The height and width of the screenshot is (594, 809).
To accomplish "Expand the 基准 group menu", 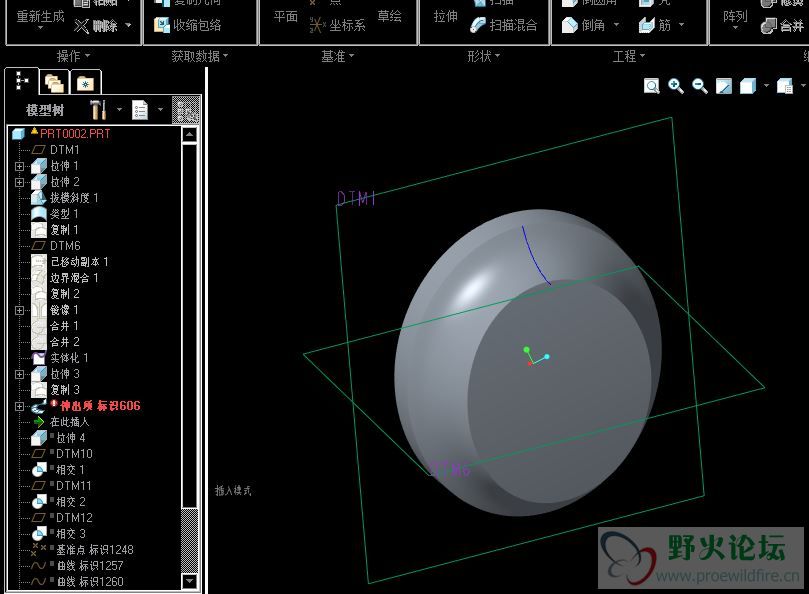I will (337, 56).
